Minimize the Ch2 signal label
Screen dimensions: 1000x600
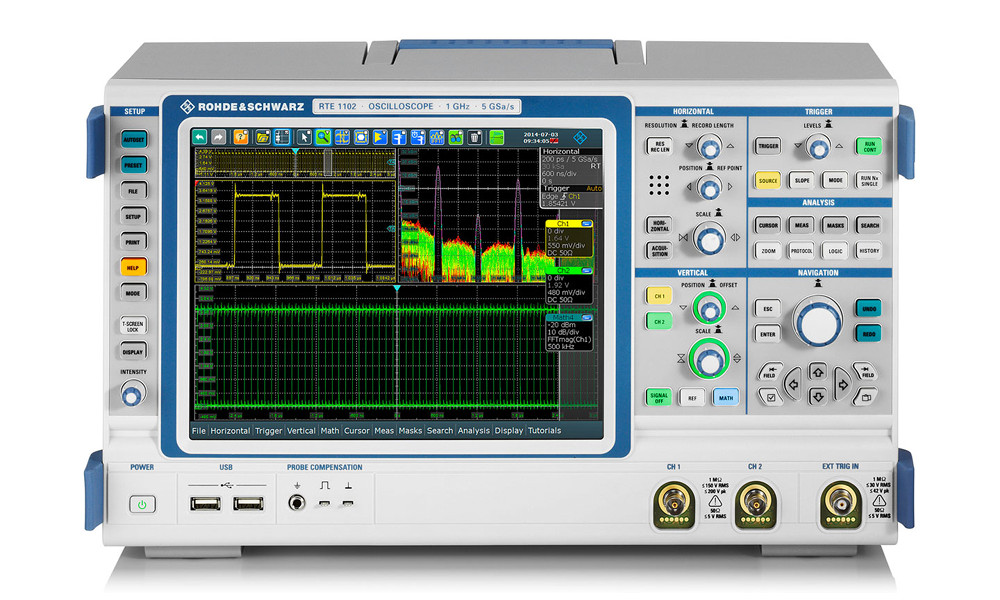point(587,271)
